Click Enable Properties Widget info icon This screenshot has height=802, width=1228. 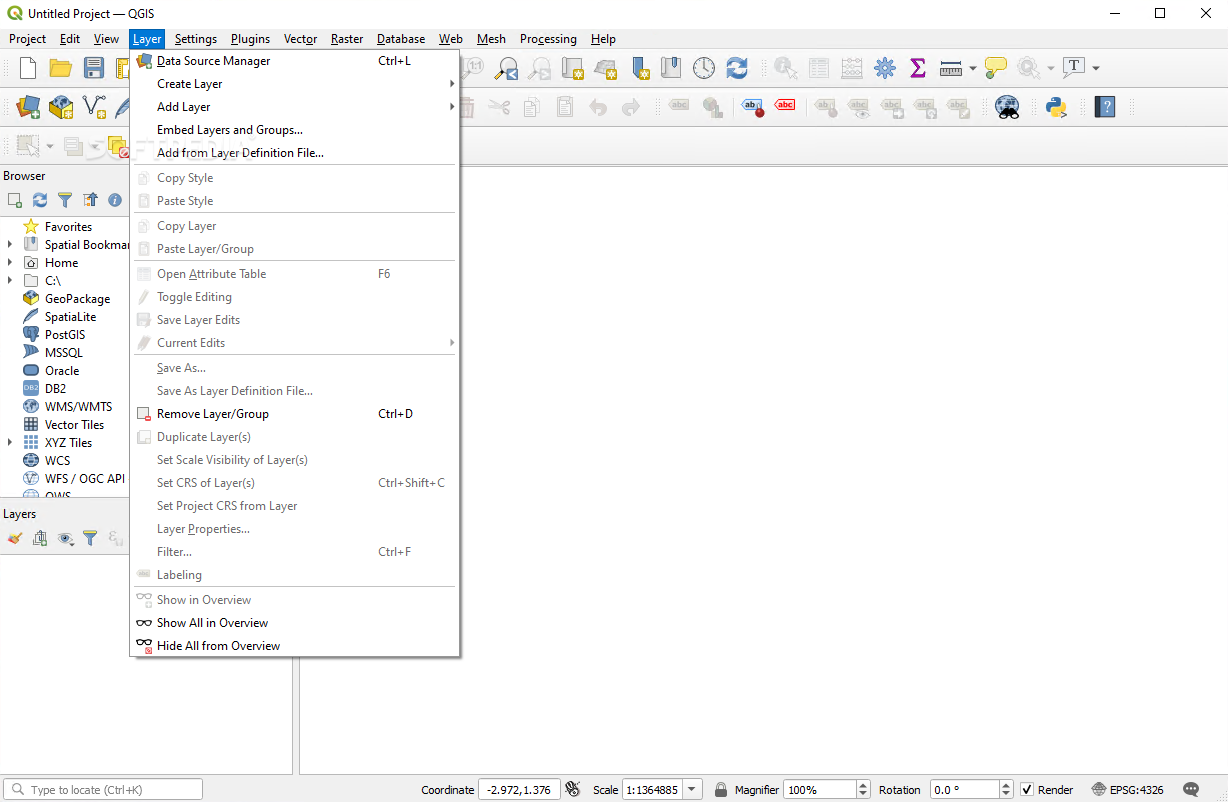tap(115, 200)
